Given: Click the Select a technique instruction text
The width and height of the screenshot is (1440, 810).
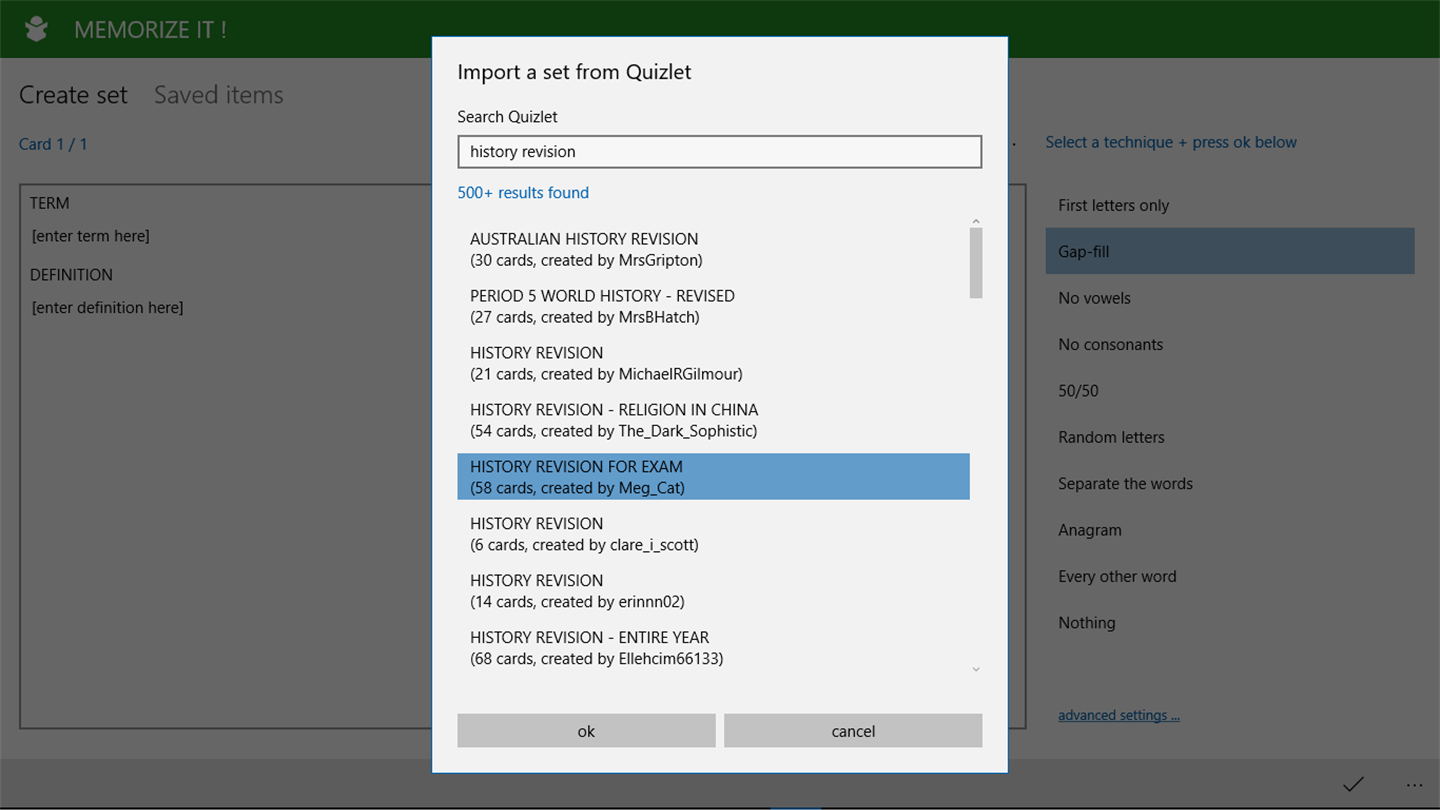Looking at the screenshot, I should coord(1171,142).
